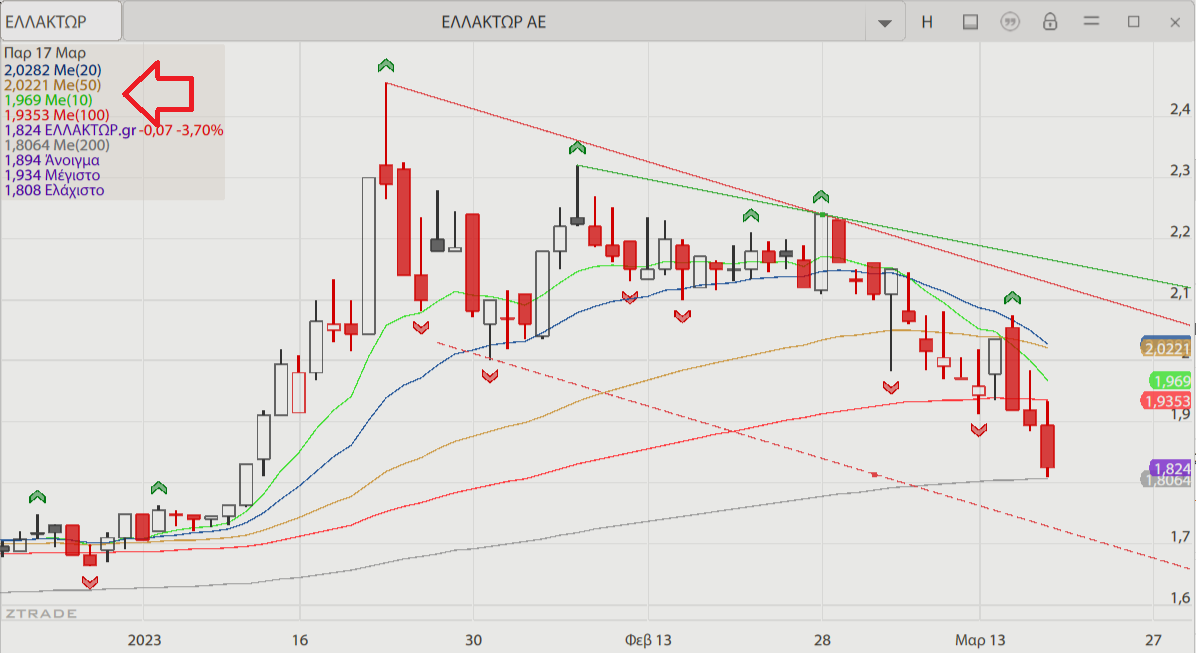This screenshot has width=1196, height=653.
Task: Select the 2,0282 Me(20) legend entry
Action: [x=53, y=70]
